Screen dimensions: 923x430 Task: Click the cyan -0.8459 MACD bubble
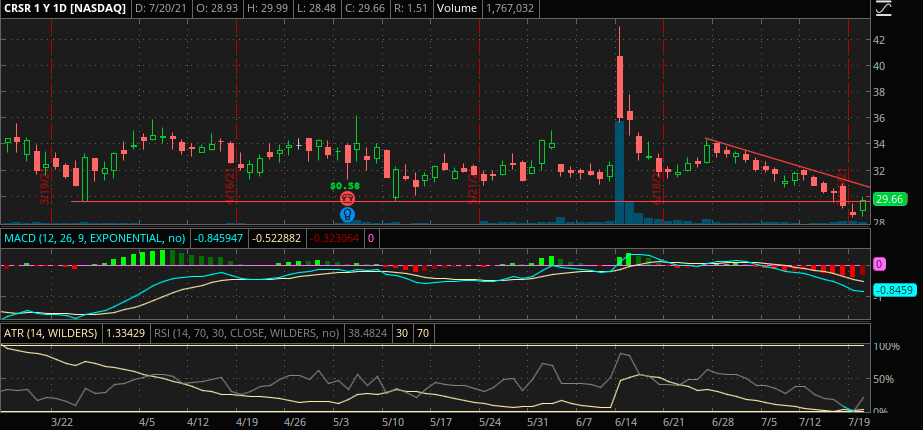click(x=894, y=290)
